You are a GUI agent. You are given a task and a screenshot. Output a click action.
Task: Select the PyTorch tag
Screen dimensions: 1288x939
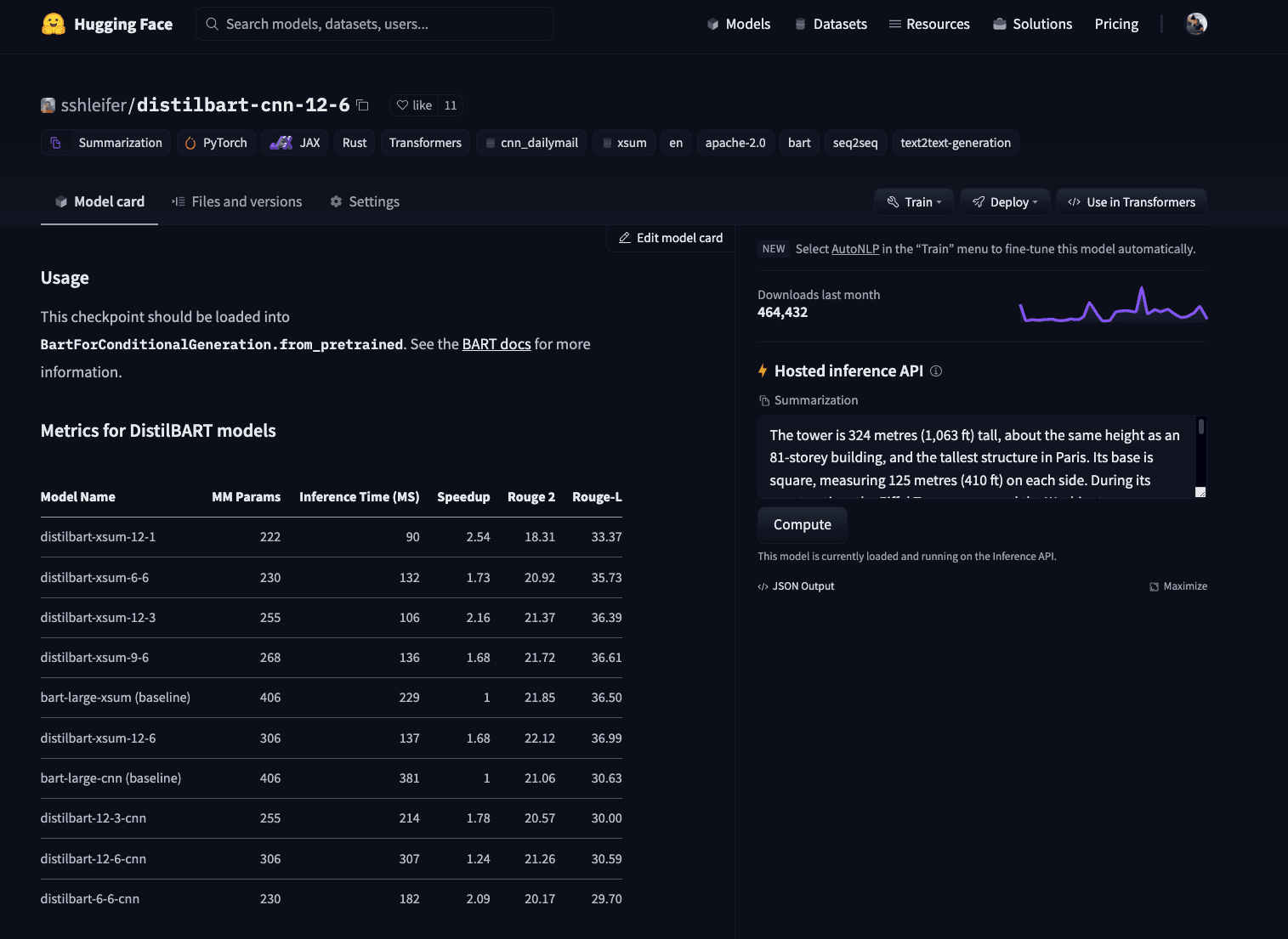pos(216,143)
